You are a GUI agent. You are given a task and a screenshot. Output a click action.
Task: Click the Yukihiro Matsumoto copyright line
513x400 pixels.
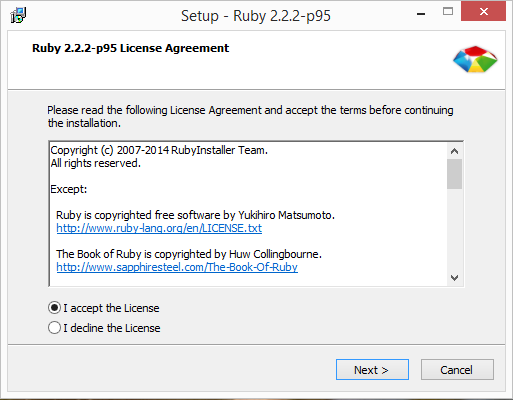tap(195, 215)
